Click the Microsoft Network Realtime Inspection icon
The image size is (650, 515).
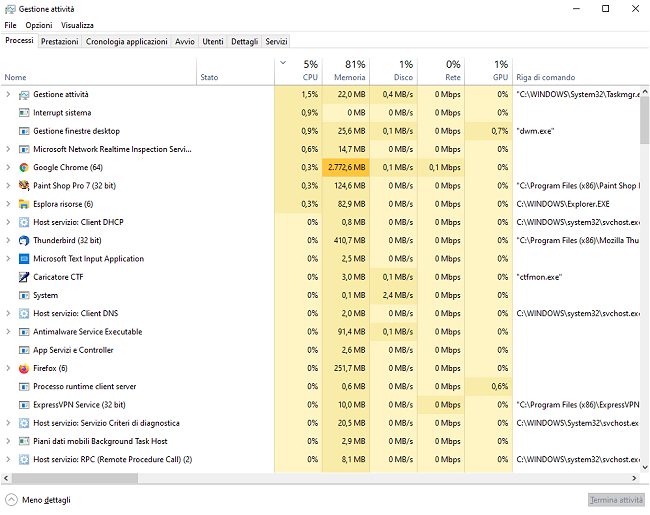pyautogui.click(x=24, y=149)
